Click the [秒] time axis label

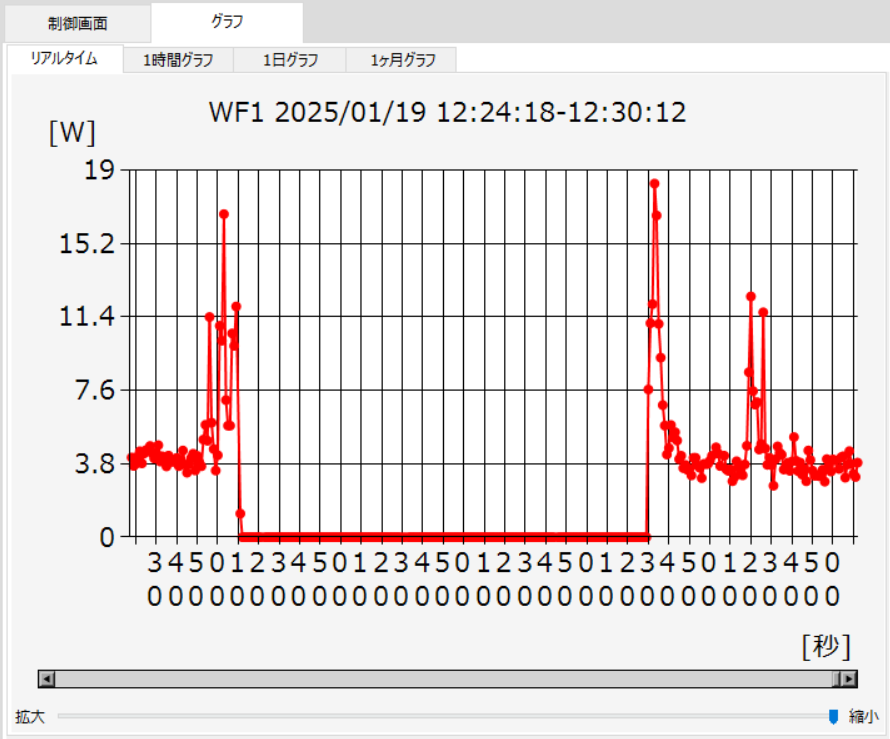(825, 646)
